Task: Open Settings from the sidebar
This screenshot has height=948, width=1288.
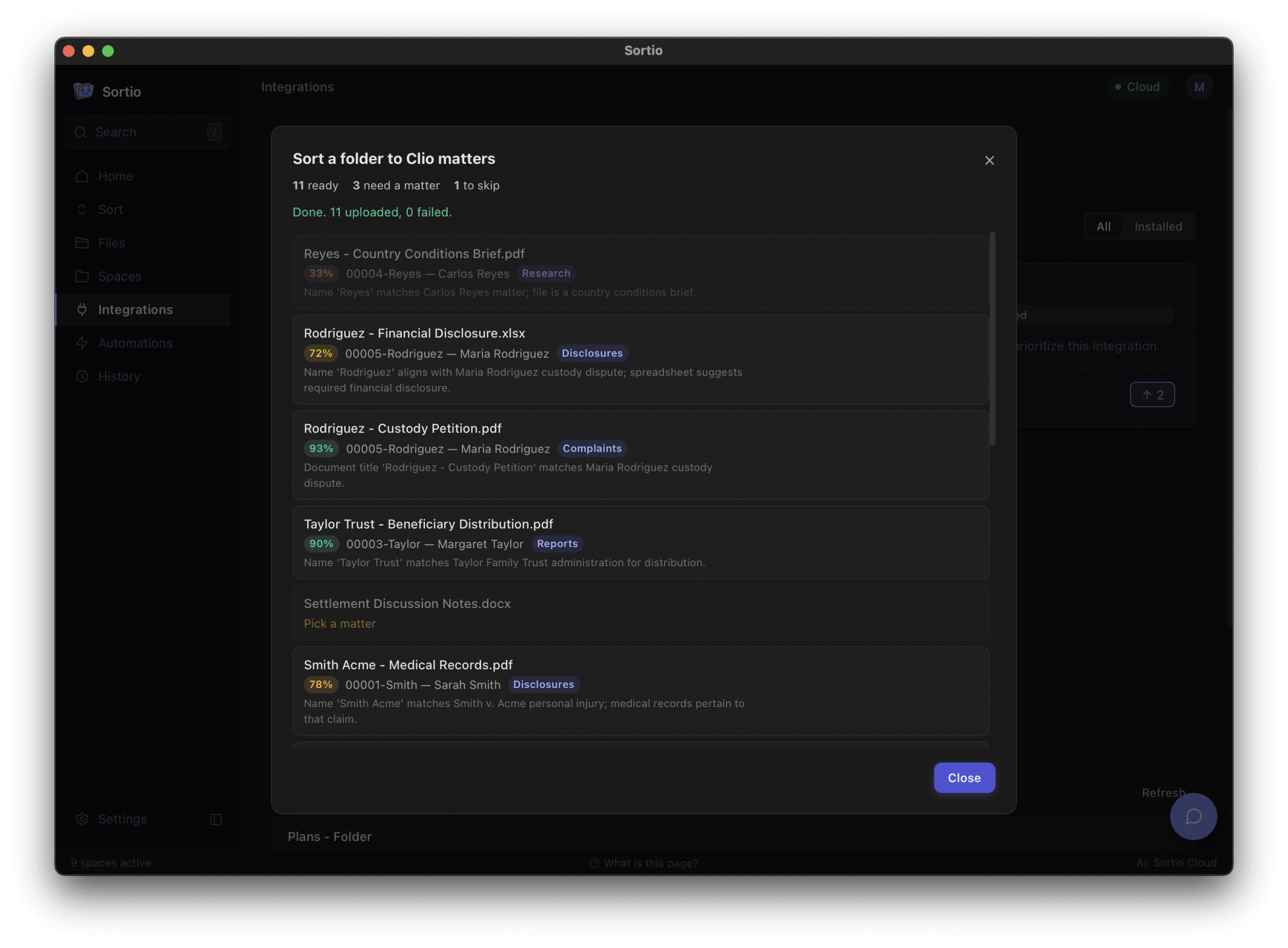Action: [x=122, y=819]
